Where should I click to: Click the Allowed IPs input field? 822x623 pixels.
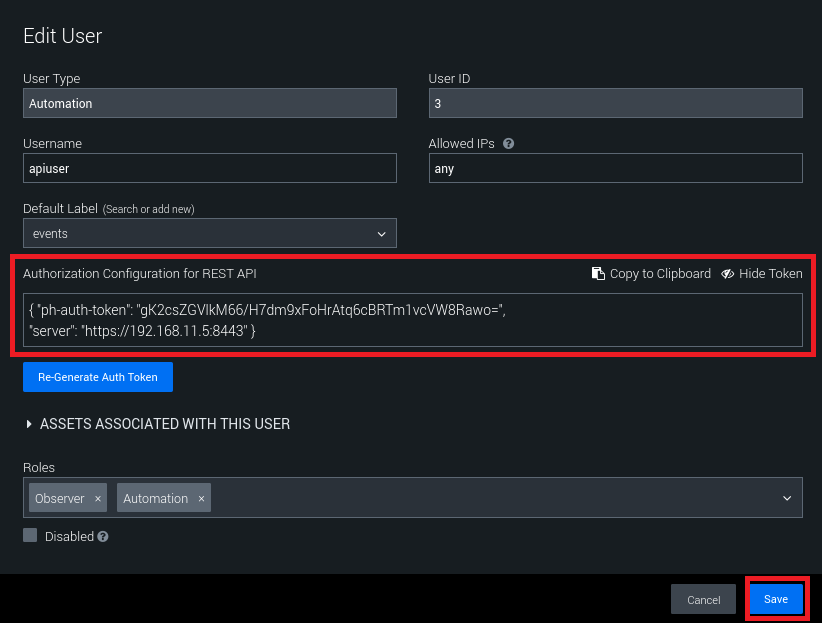click(x=615, y=168)
